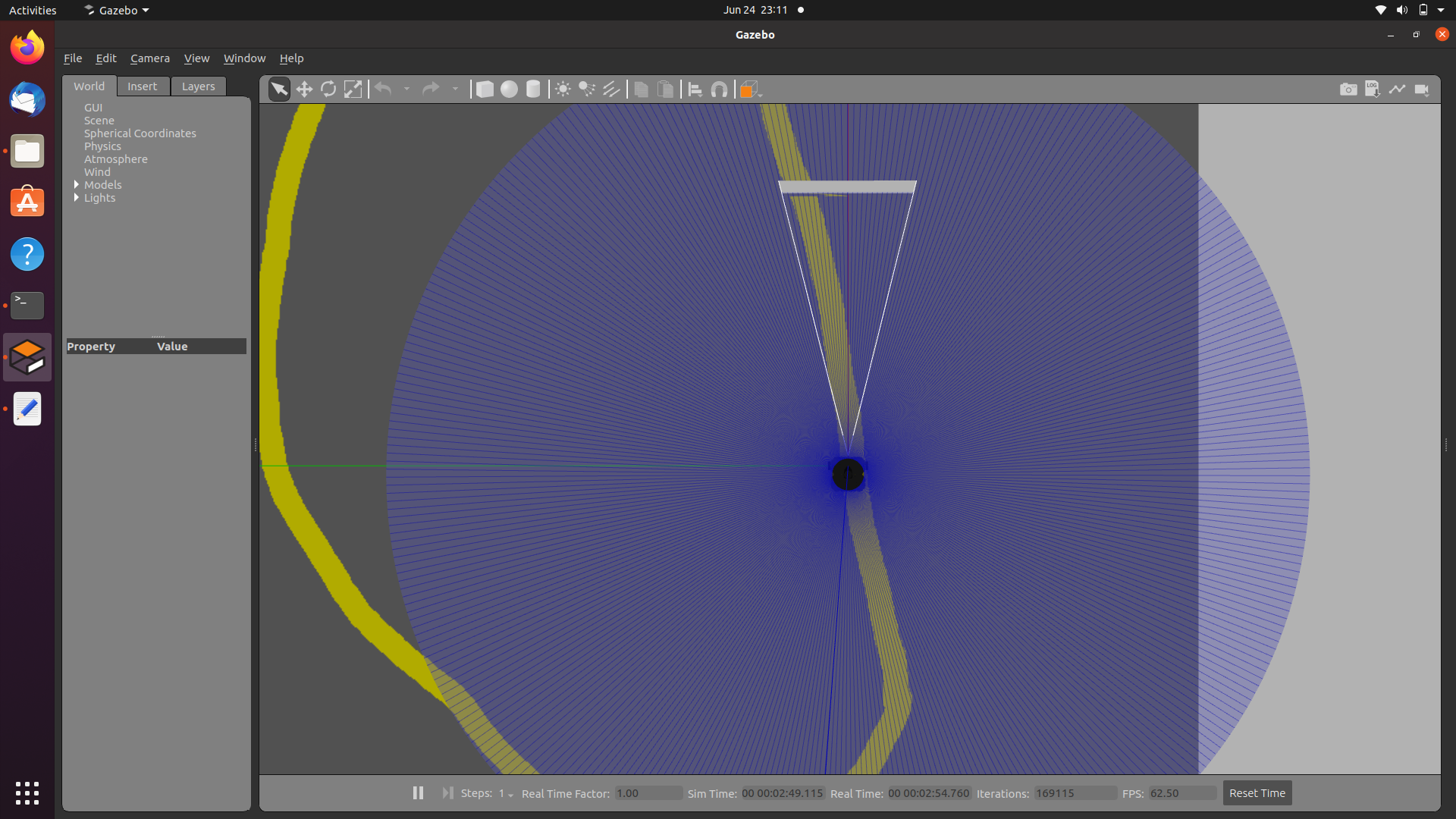
Task: Click the Value column header
Action: click(172, 347)
